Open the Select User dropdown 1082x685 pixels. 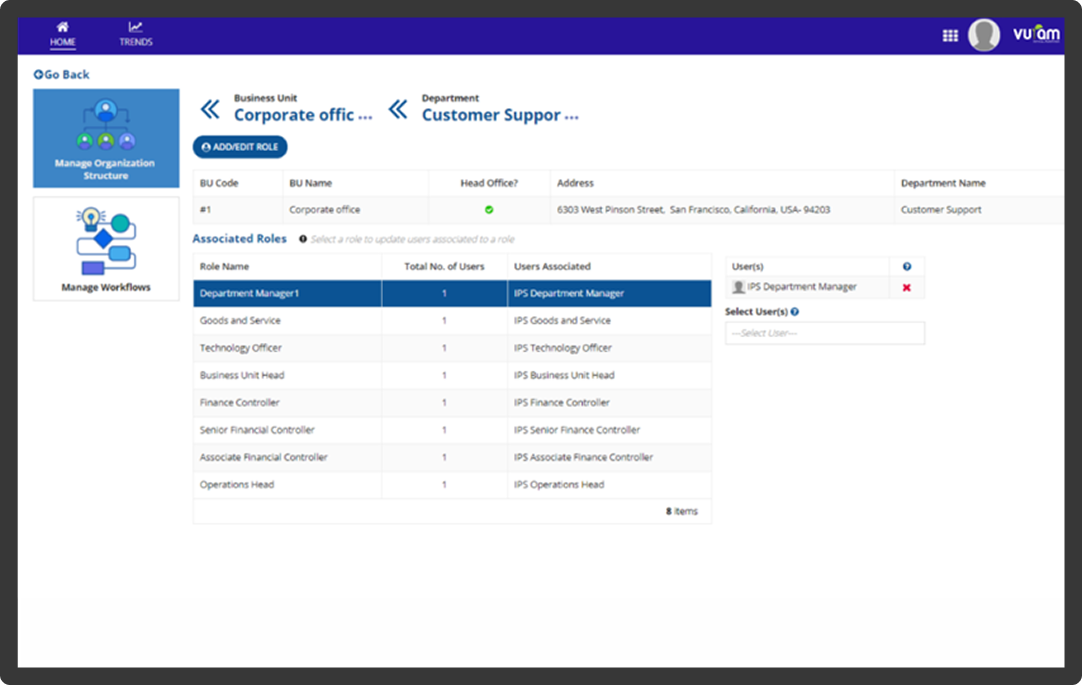[825, 332]
